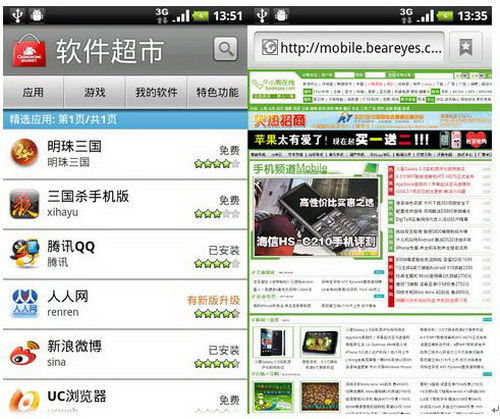500x419 pixels.
Task: Tap the signal bars beside 13:51
Action: point(181,16)
